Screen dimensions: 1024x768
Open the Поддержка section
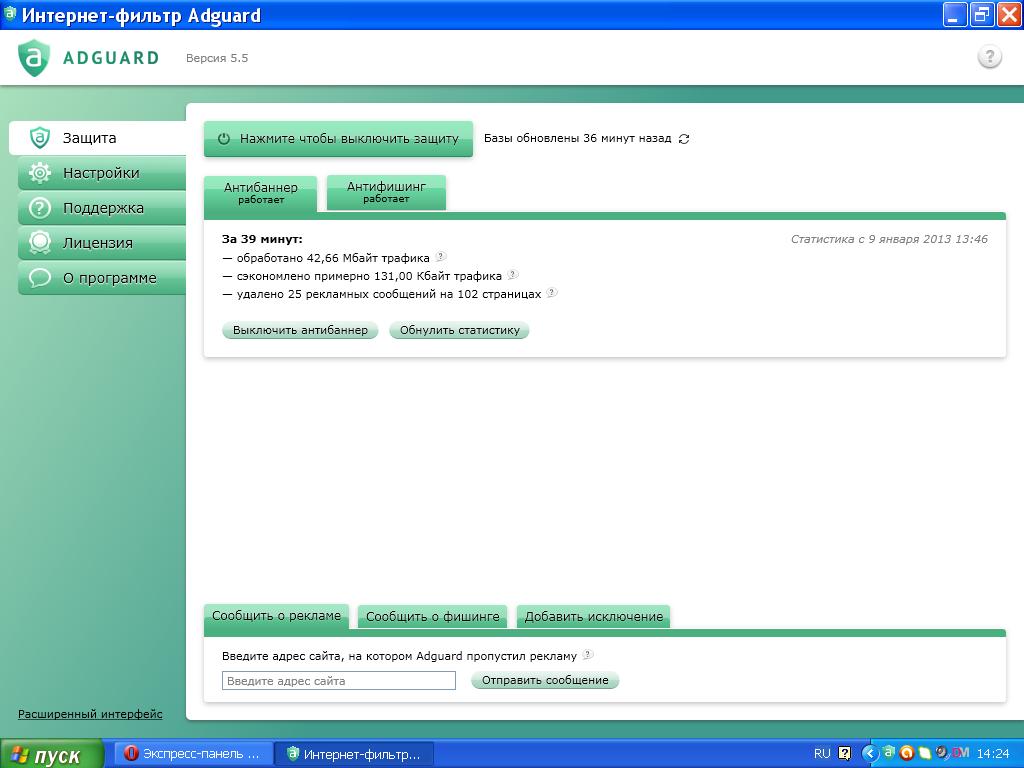tap(102, 208)
